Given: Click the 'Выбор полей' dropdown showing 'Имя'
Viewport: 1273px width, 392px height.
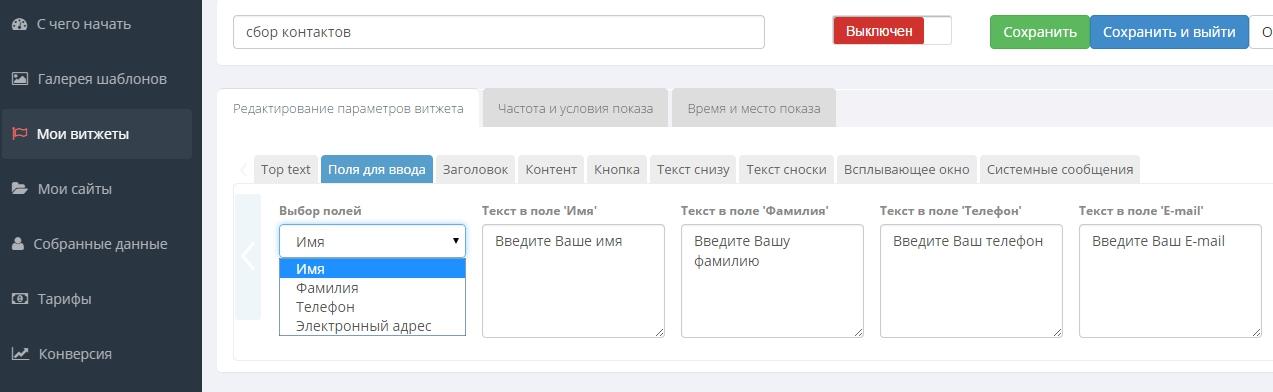Looking at the screenshot, I should point(372,241).
